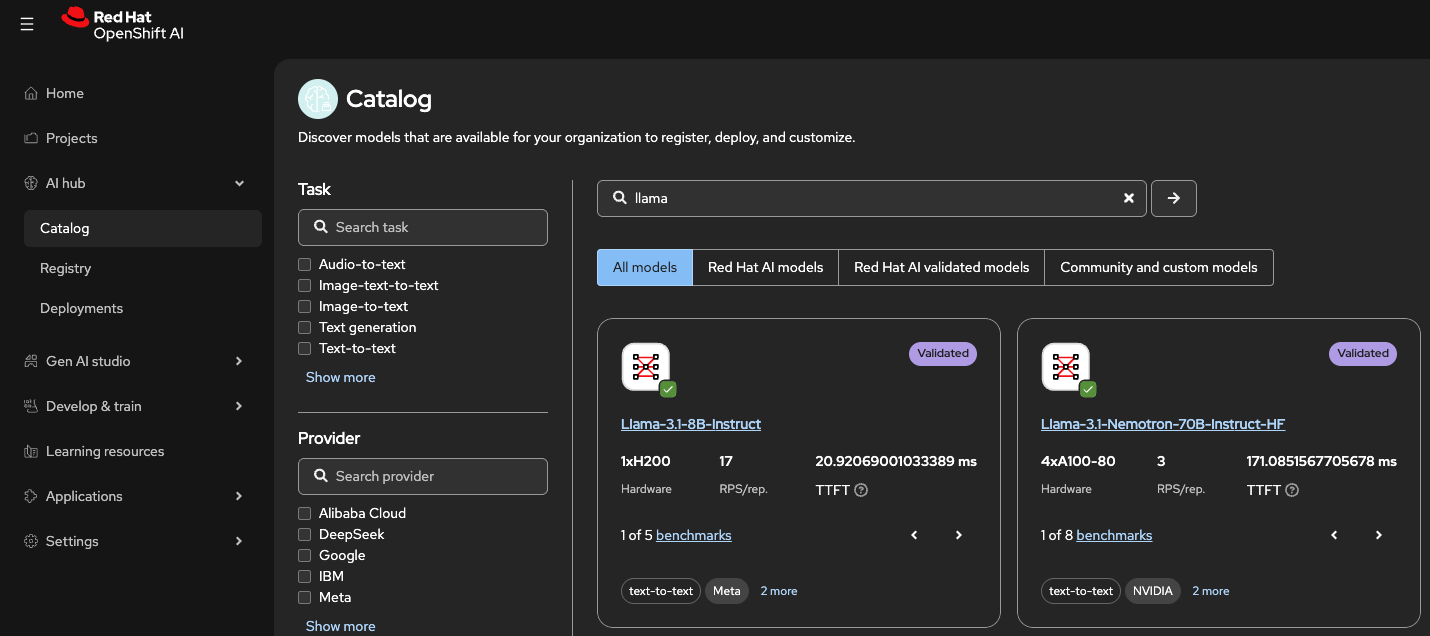Show more provider filters
The width and height of the screenshot is (1430, 636).
[x=341, y=626]
